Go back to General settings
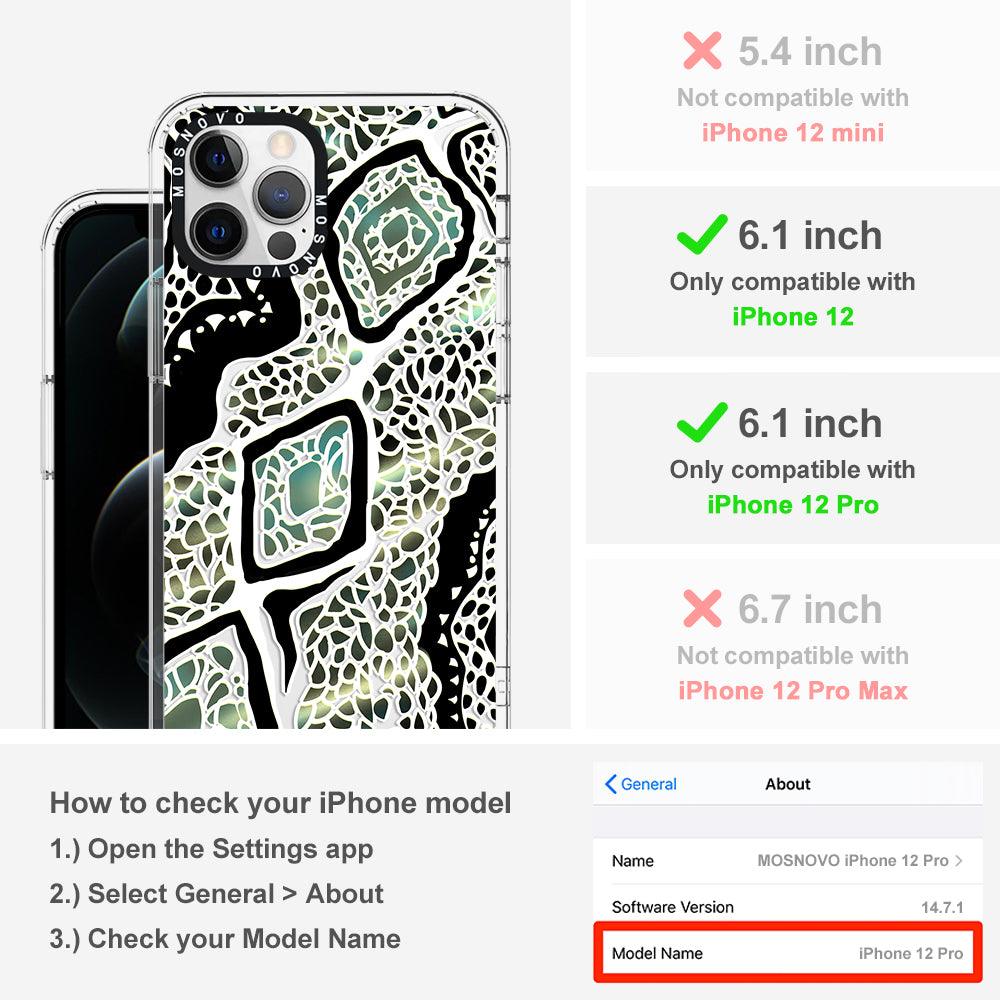 (x=641, y=784)
